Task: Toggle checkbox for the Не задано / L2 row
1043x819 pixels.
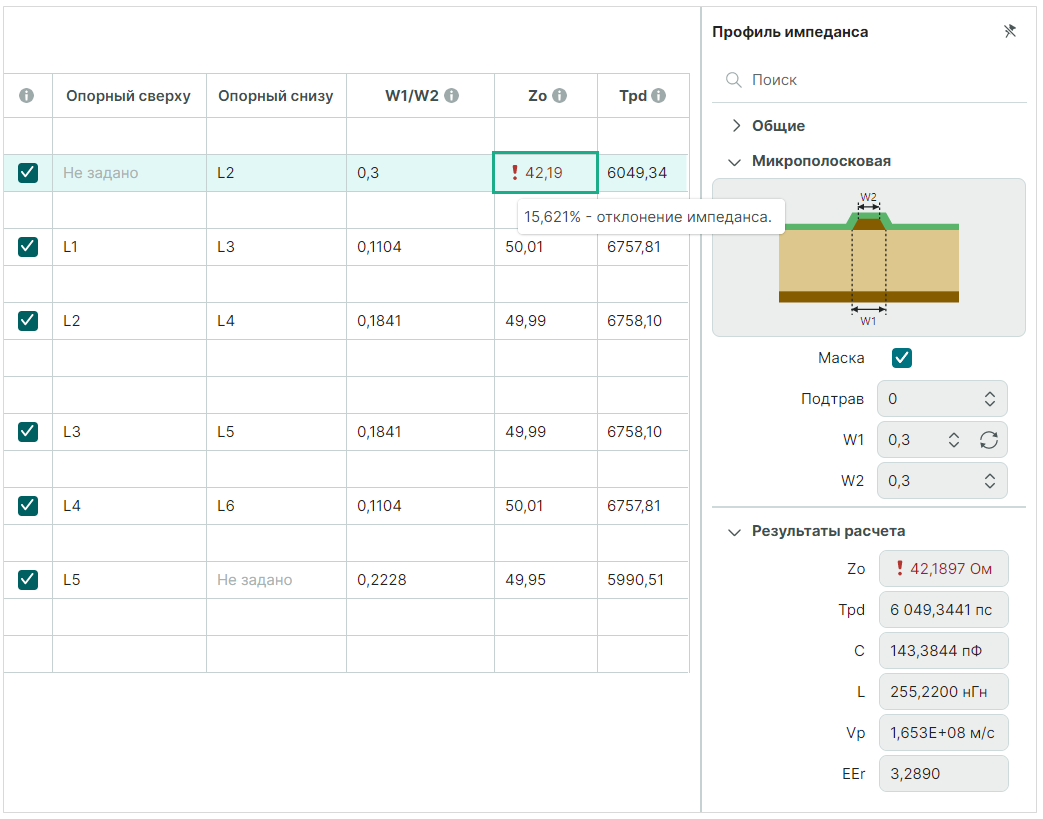Action: click(x=28, y=173)
